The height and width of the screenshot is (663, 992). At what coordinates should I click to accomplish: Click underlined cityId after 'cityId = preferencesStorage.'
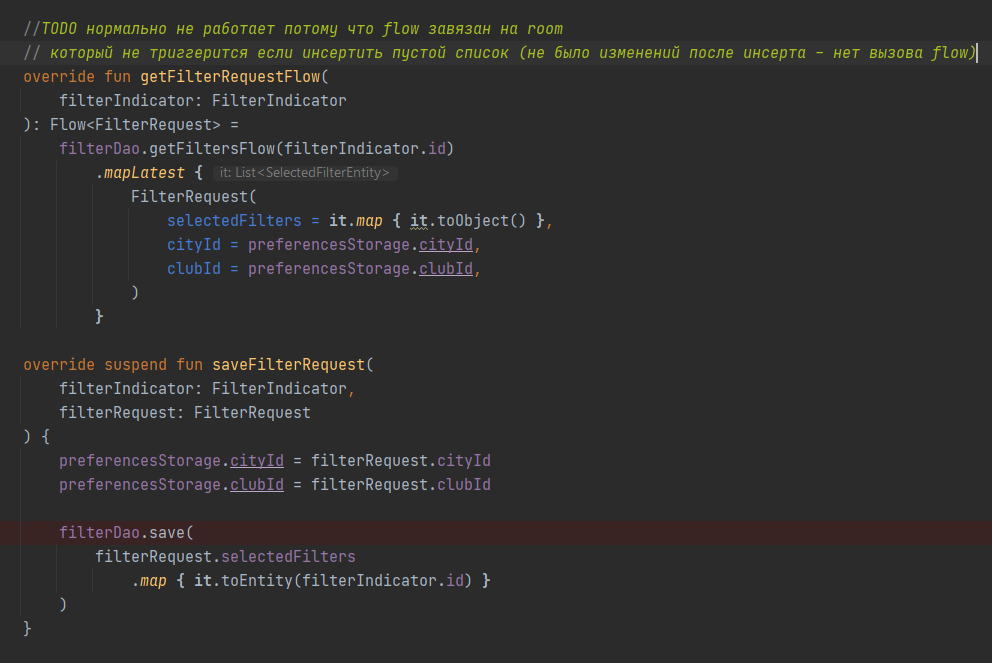[445, 245]
